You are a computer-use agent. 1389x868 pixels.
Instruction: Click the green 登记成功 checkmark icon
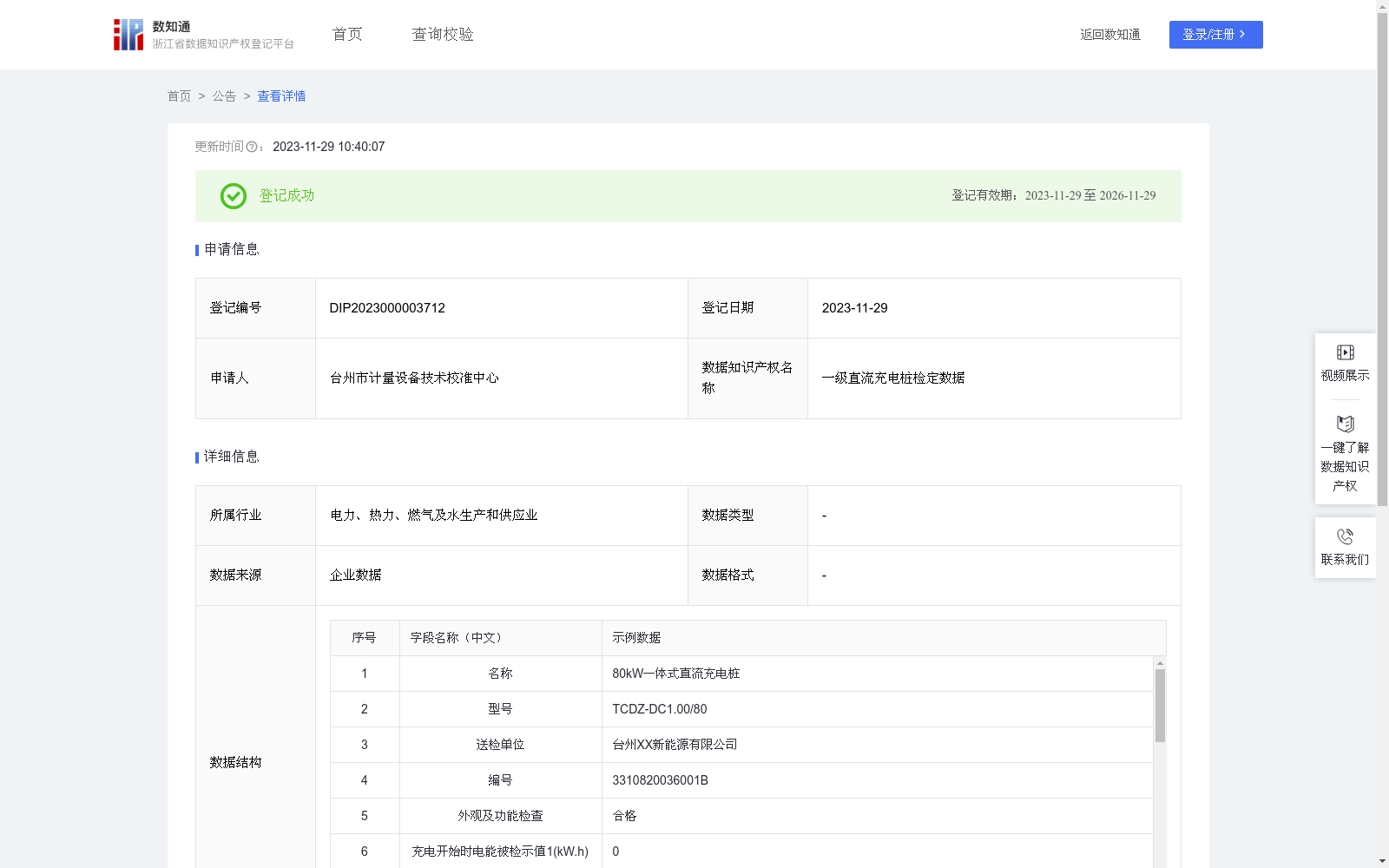(233, 196)
